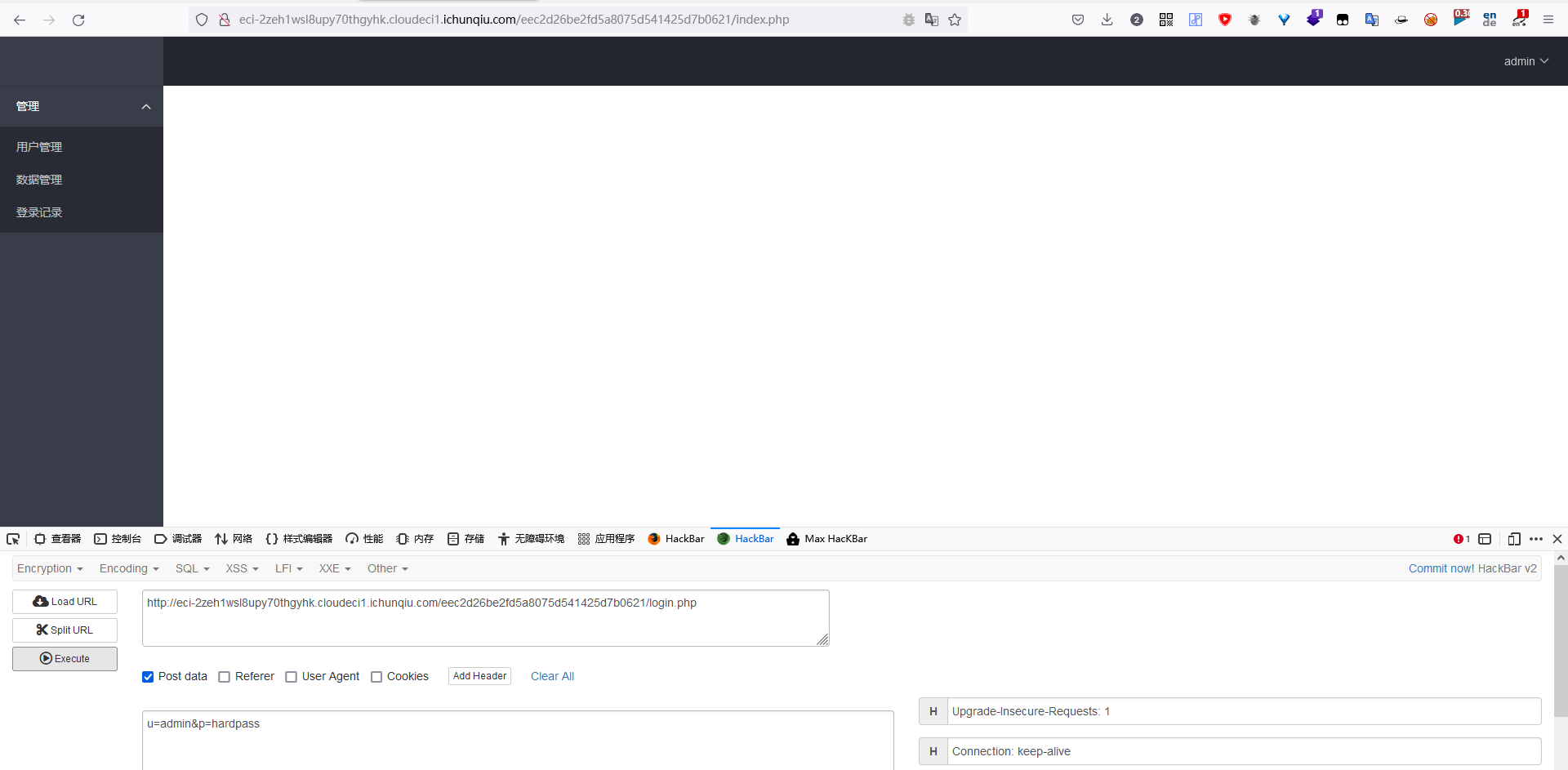The image size is (1568, 770).
Task: Click the tracking protection shield icon
Action: coord(202,20)
